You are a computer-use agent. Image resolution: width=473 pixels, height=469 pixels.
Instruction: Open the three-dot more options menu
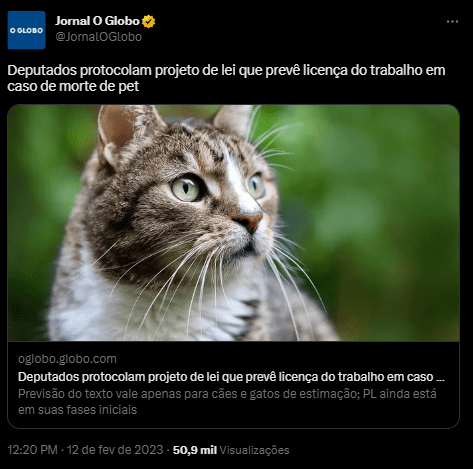click(452, 21)
